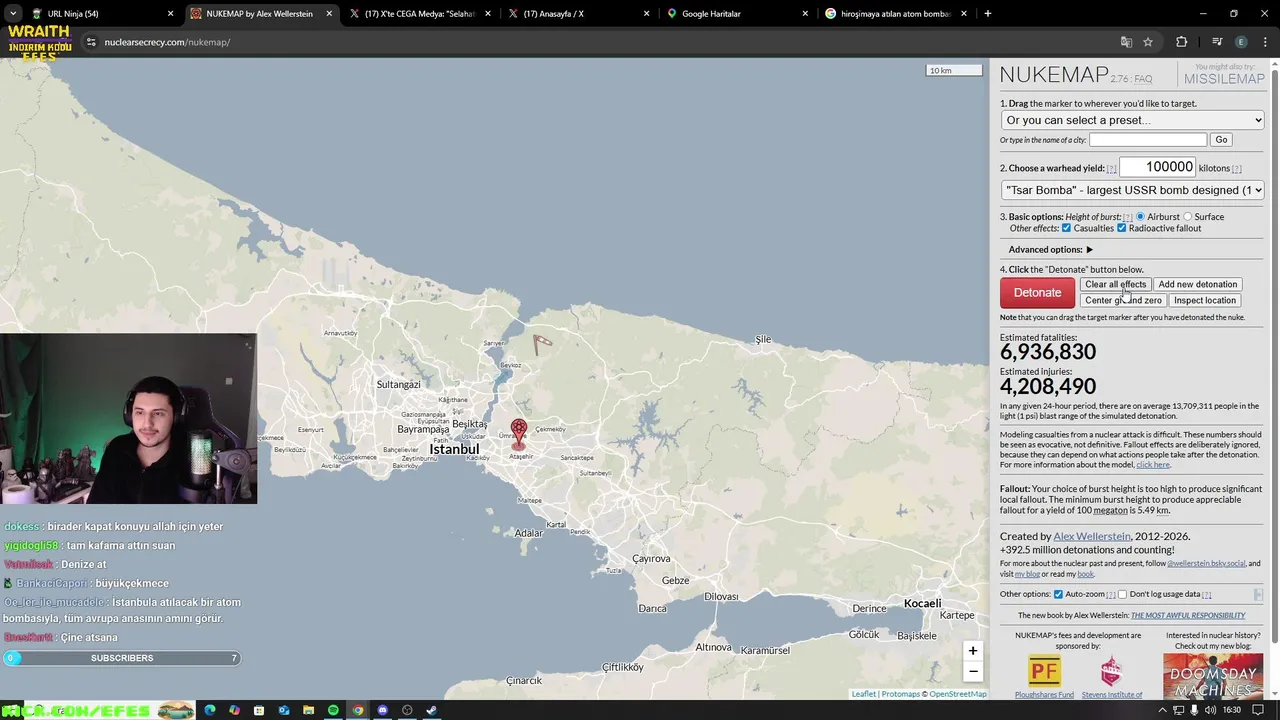Open the Alex Wellerstein creator link
Screen dimensions: 1280x720
click(x=1092, y=536)
